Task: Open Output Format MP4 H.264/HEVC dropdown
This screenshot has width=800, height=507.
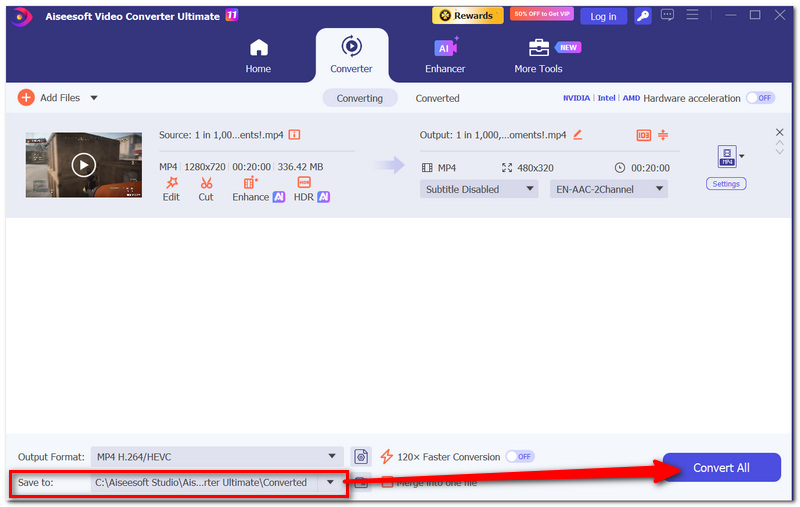Action: point(216,457)
